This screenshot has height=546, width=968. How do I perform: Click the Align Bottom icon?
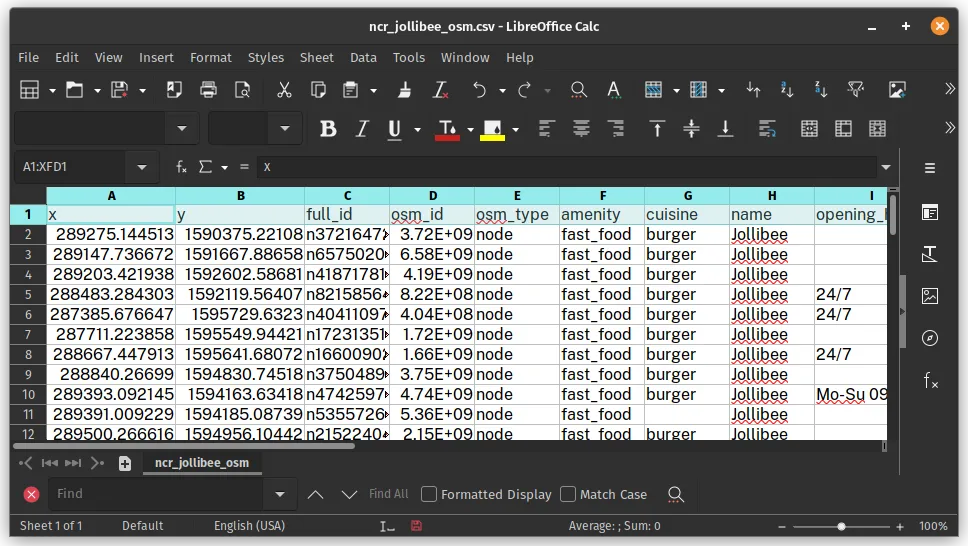[725, 128]
